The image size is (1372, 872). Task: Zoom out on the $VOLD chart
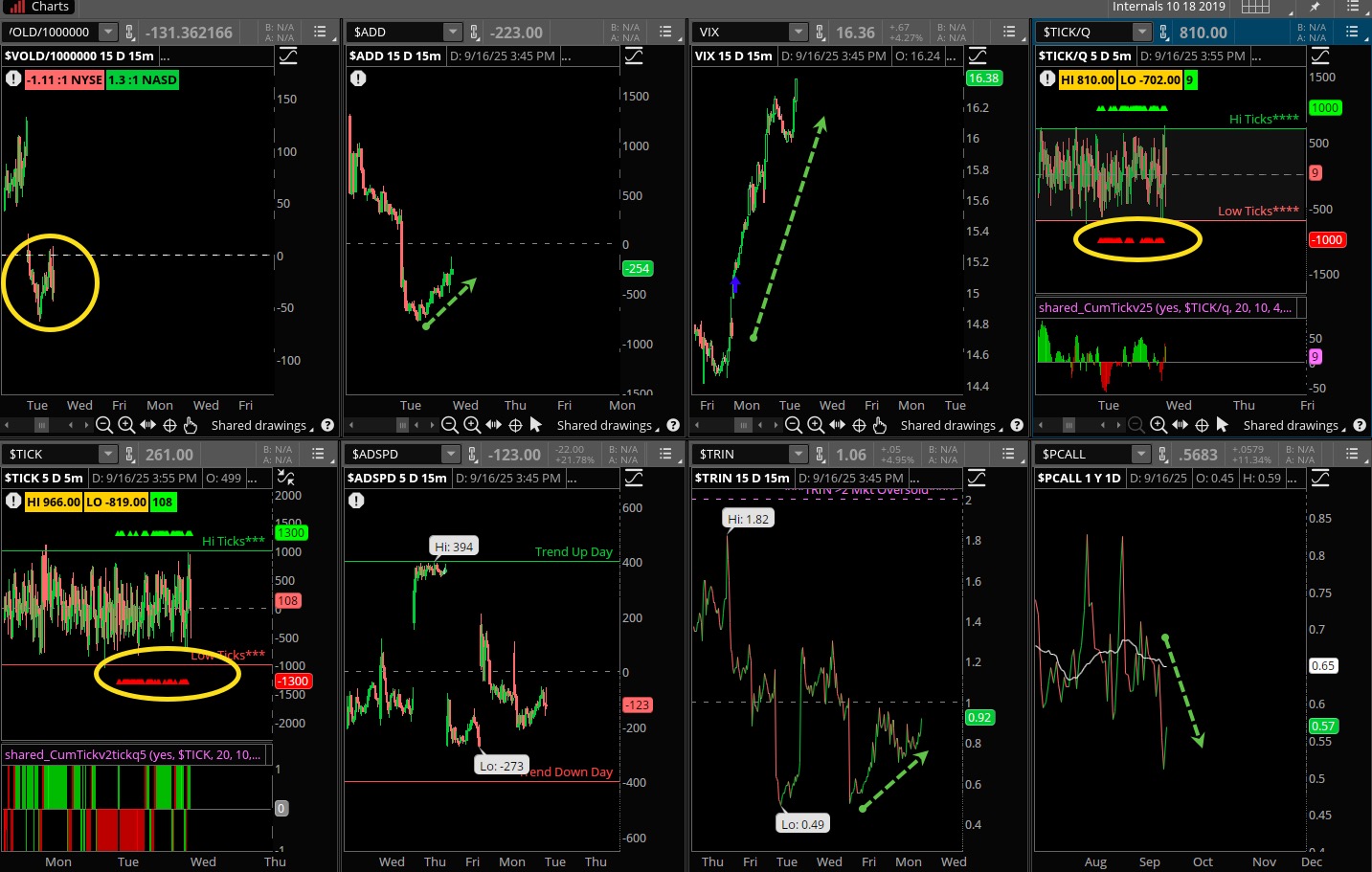104,425
